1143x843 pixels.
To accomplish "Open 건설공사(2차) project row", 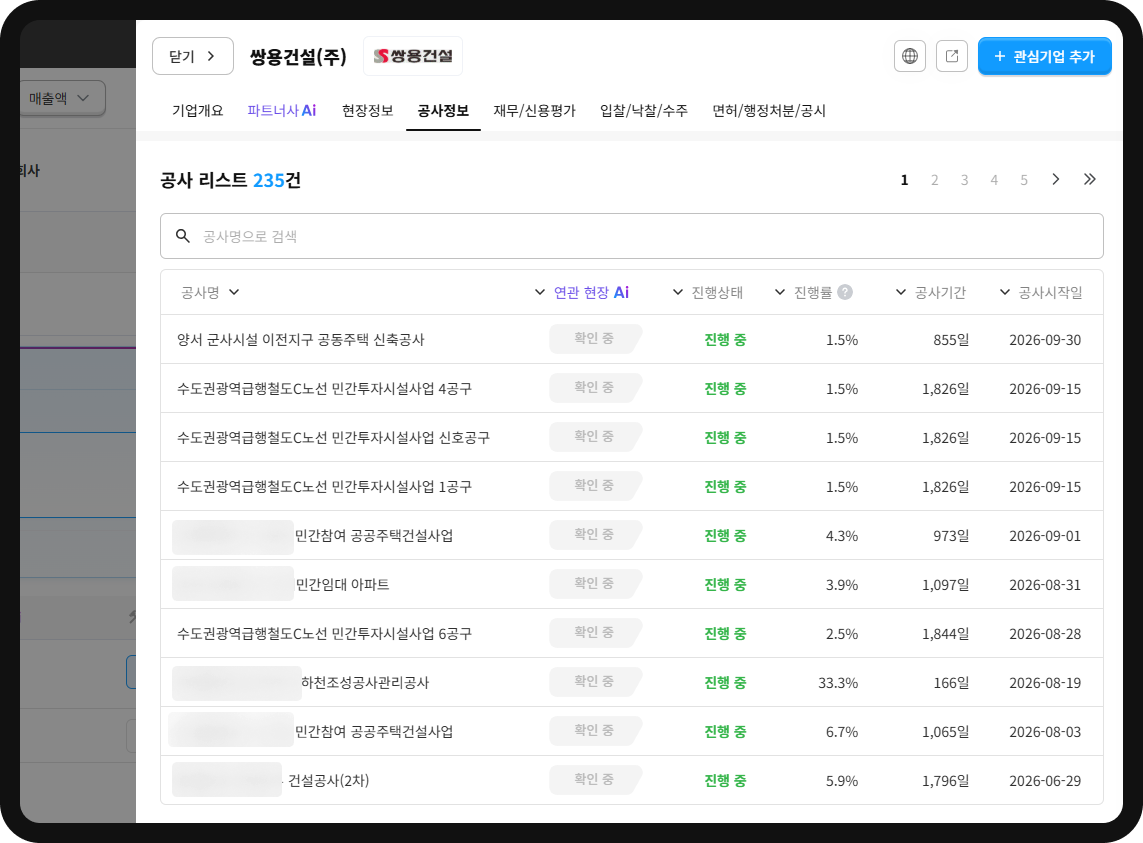I will pos(631,780).
